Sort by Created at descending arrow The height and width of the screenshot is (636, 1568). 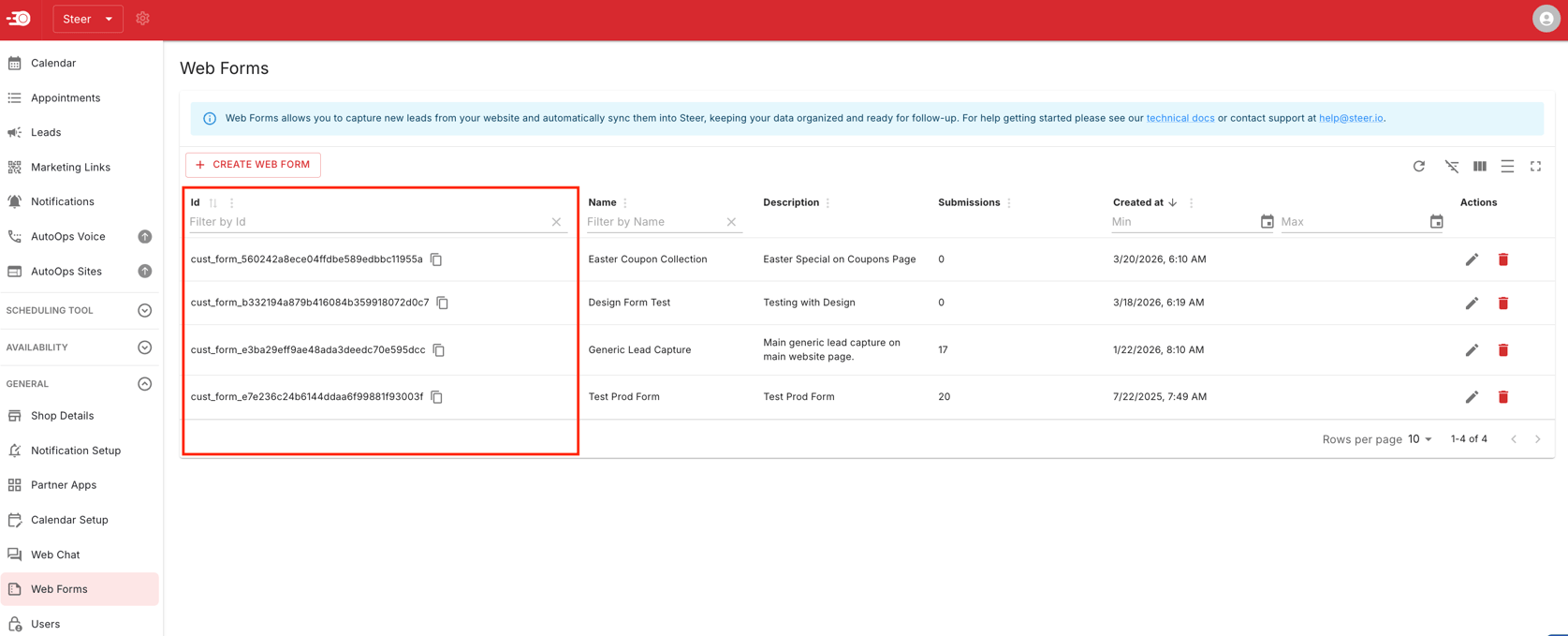pos(1172,202)
